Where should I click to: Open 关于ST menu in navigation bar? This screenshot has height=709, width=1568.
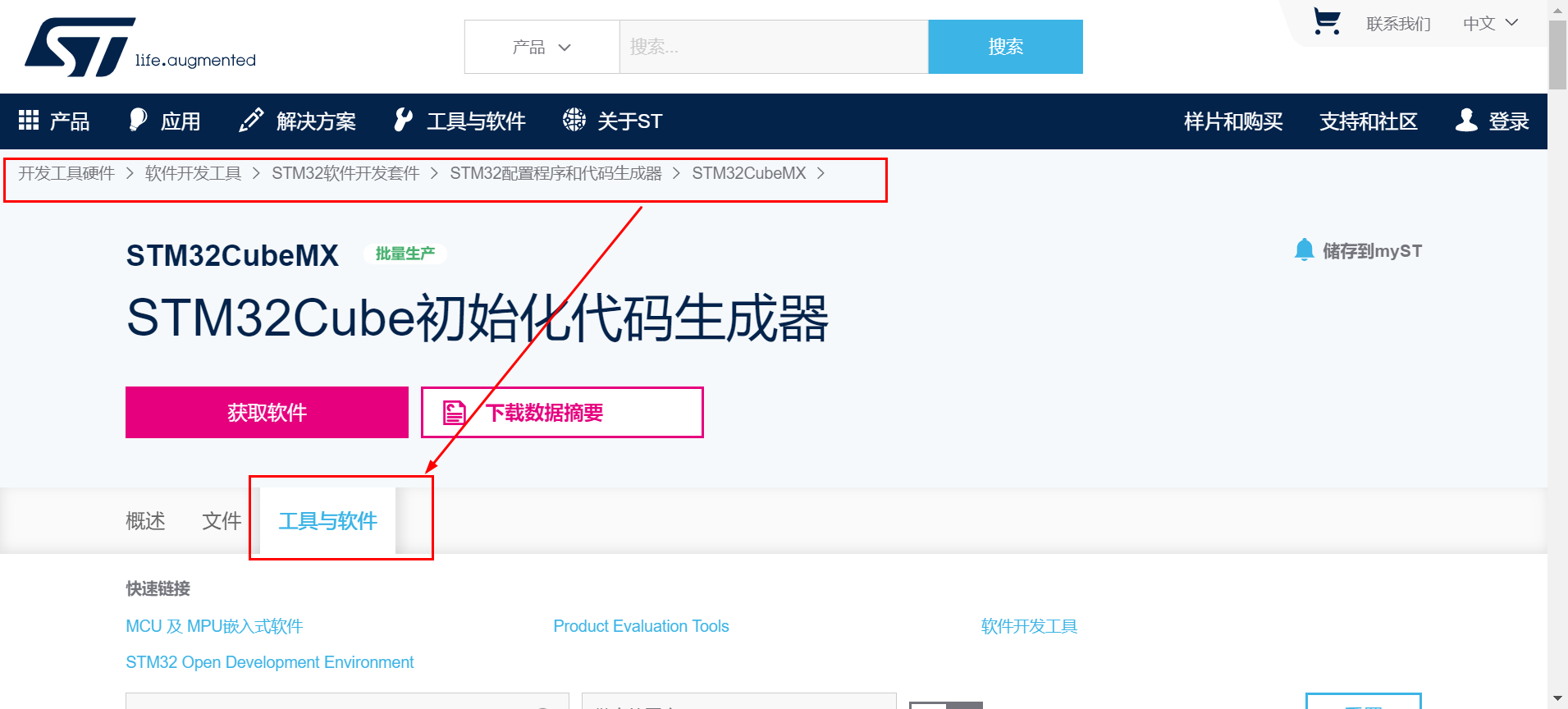point(629,121)
